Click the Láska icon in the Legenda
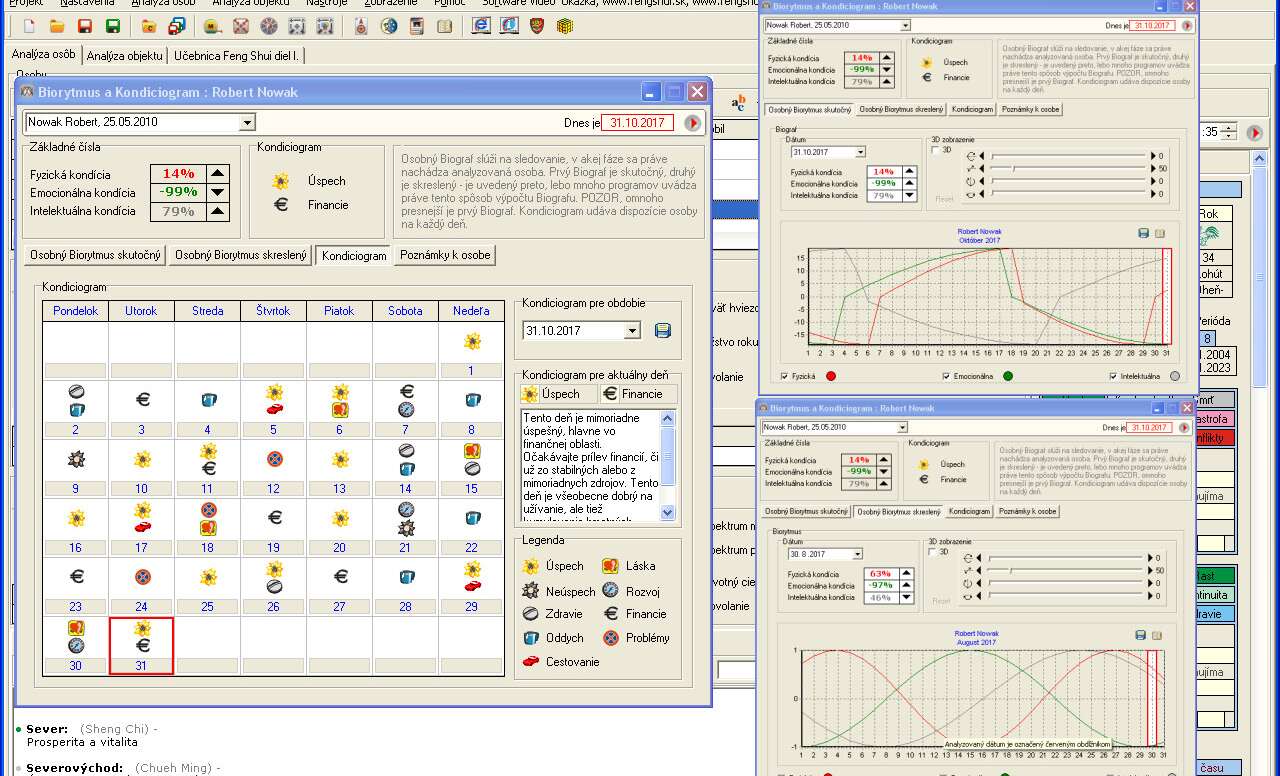 [610, 566]
